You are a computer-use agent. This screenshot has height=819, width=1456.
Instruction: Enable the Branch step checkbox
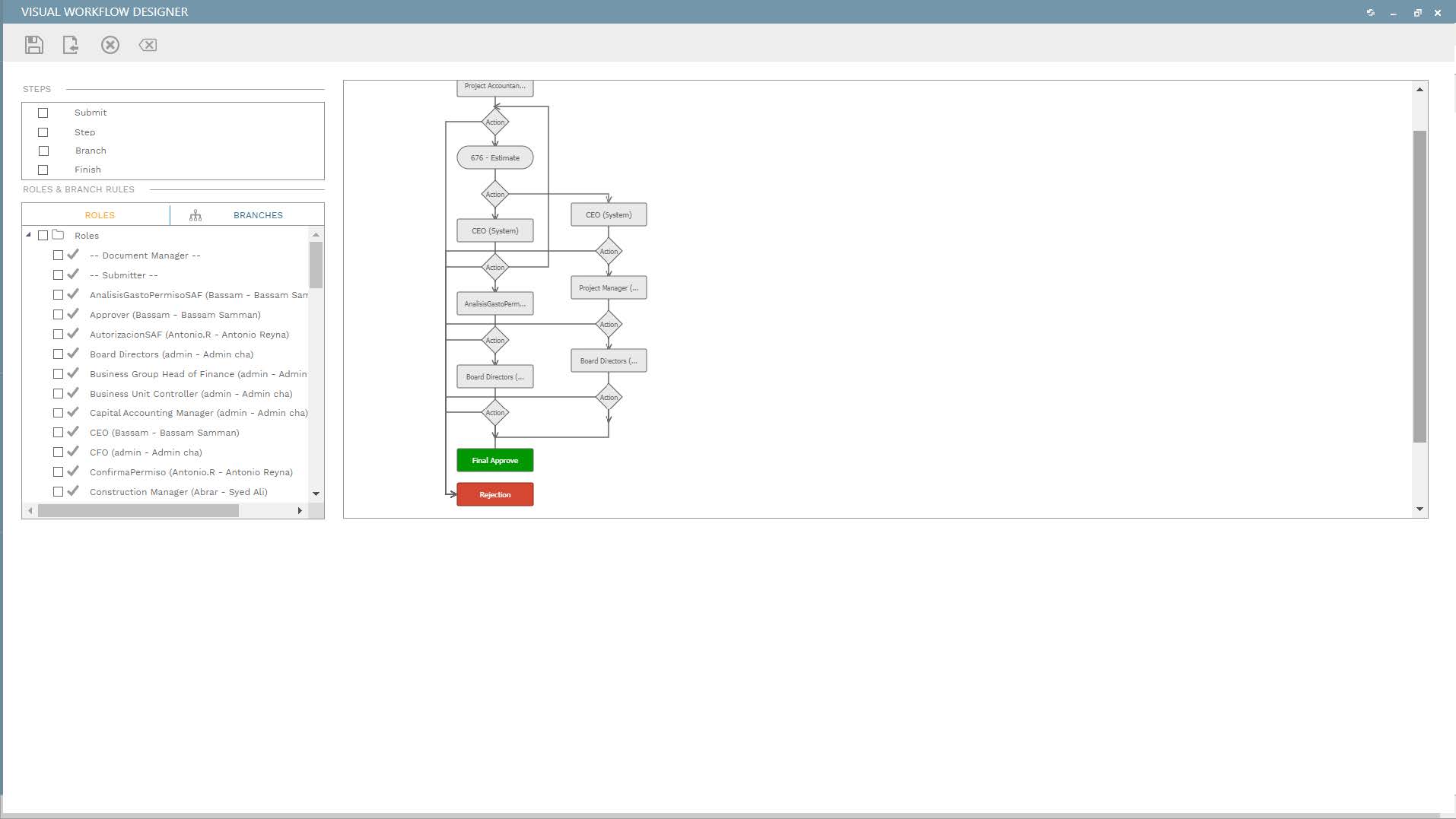[43, 151]
